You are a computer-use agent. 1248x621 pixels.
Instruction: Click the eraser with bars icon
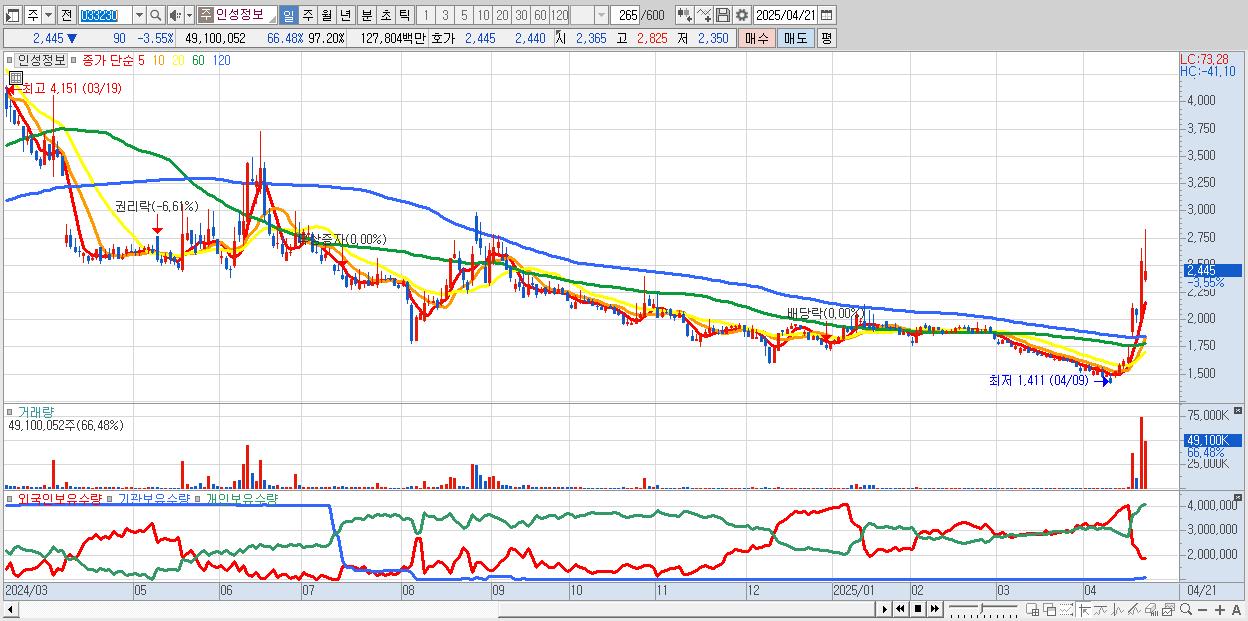(x=1151, y=609)
